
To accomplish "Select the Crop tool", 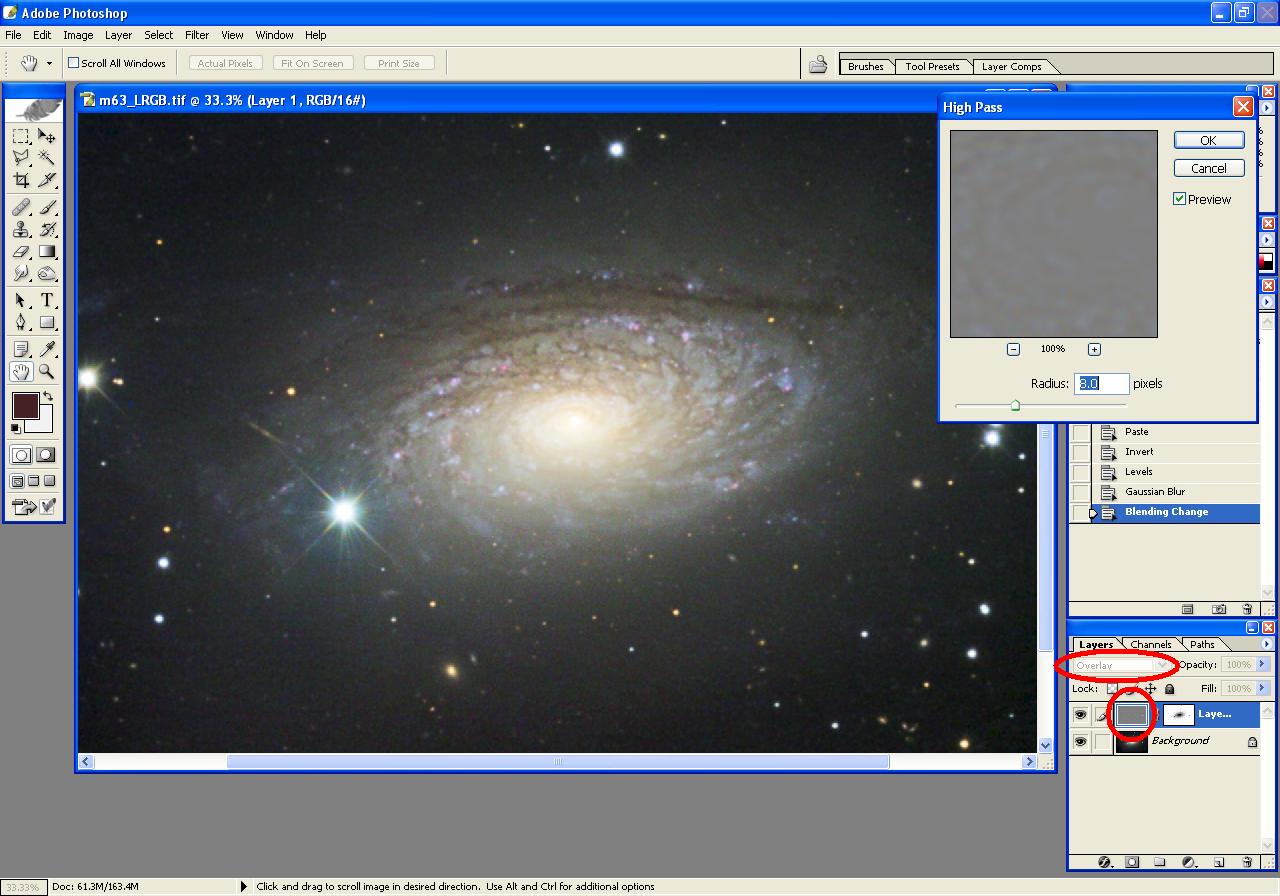I will tap(21, 180).
